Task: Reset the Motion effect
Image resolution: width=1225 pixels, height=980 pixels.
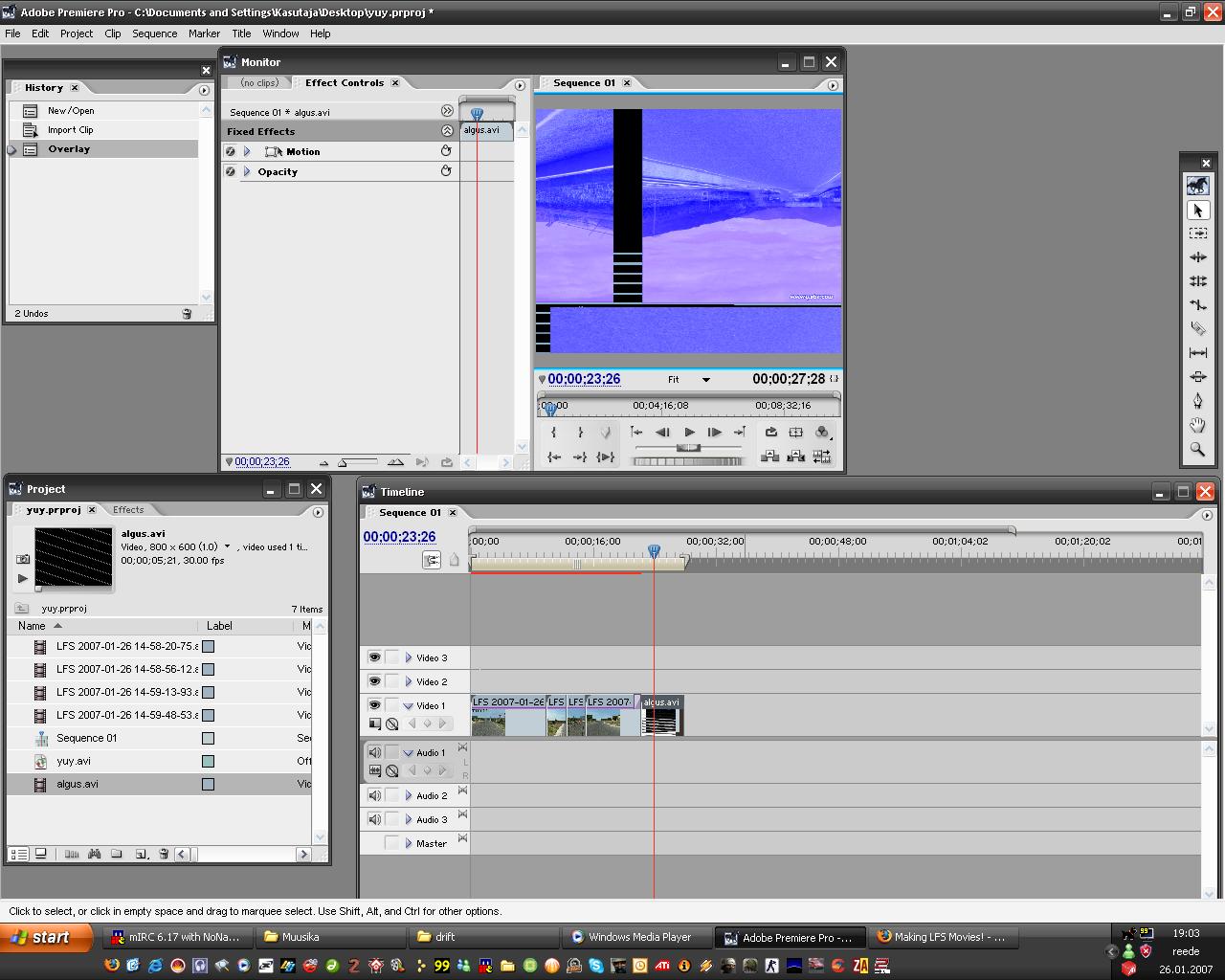Action: click(446, 151)
